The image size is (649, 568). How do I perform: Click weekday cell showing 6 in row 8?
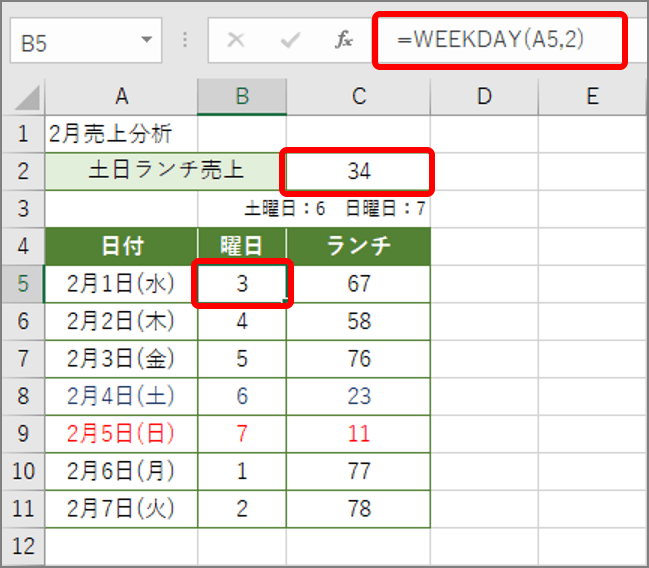pyautogui.click(x=242, y=397)
